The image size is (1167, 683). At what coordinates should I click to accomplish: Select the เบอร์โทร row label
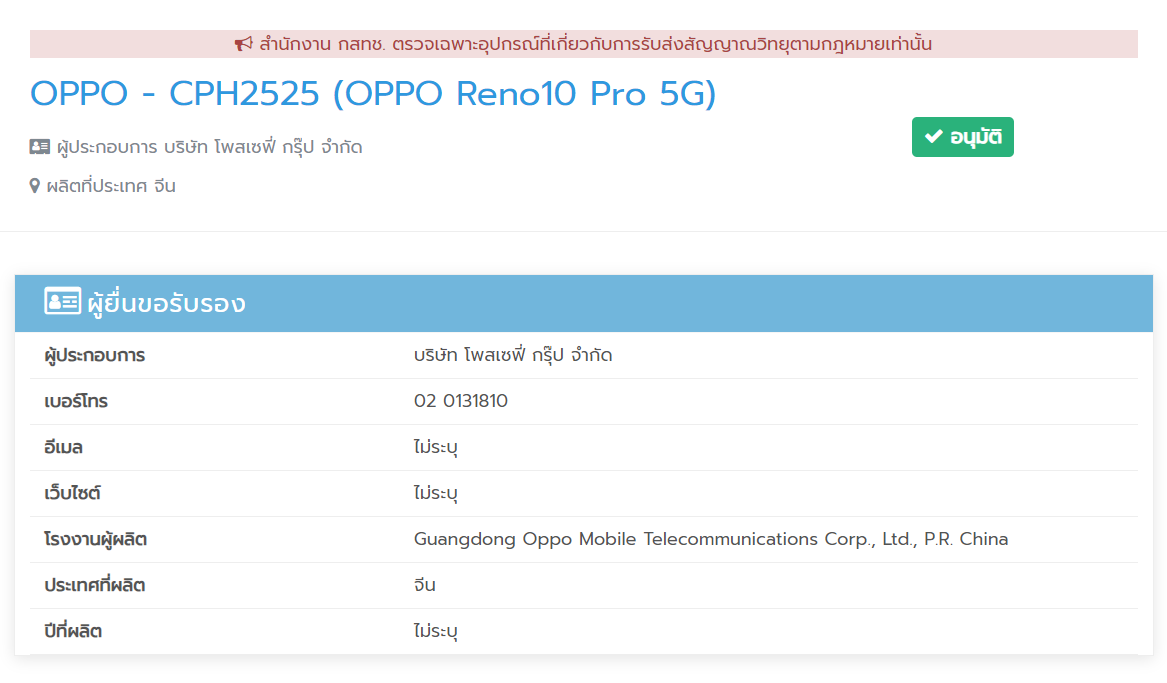[x=76, y=401]
